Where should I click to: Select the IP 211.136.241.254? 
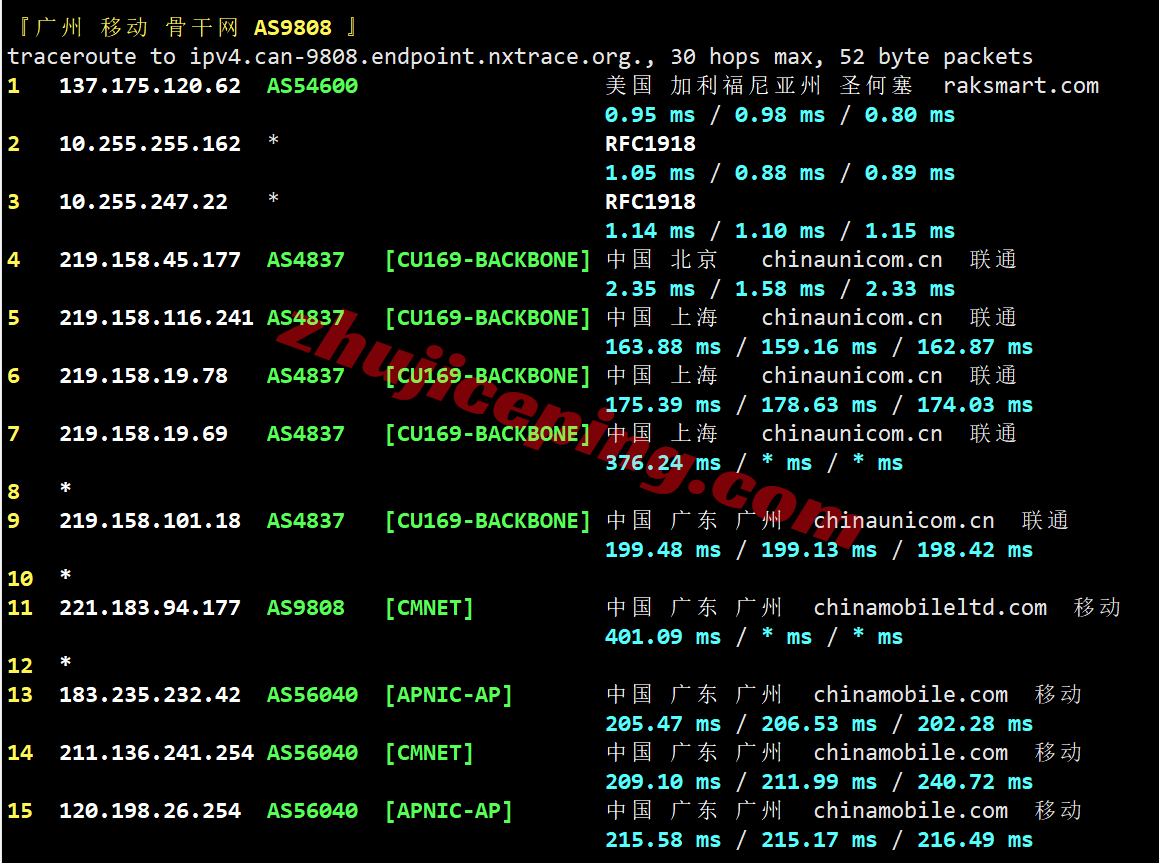(x=156, y=753)
